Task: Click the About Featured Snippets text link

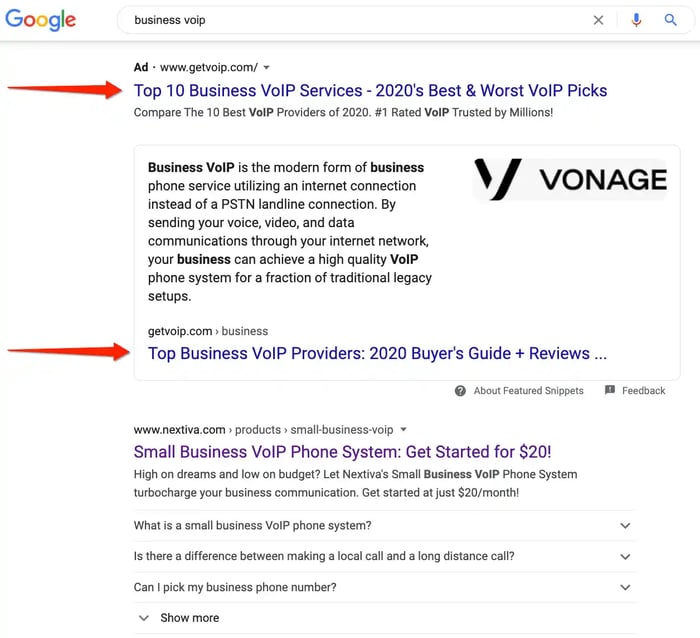Action: pyautogui.click(x=528, y=391)
